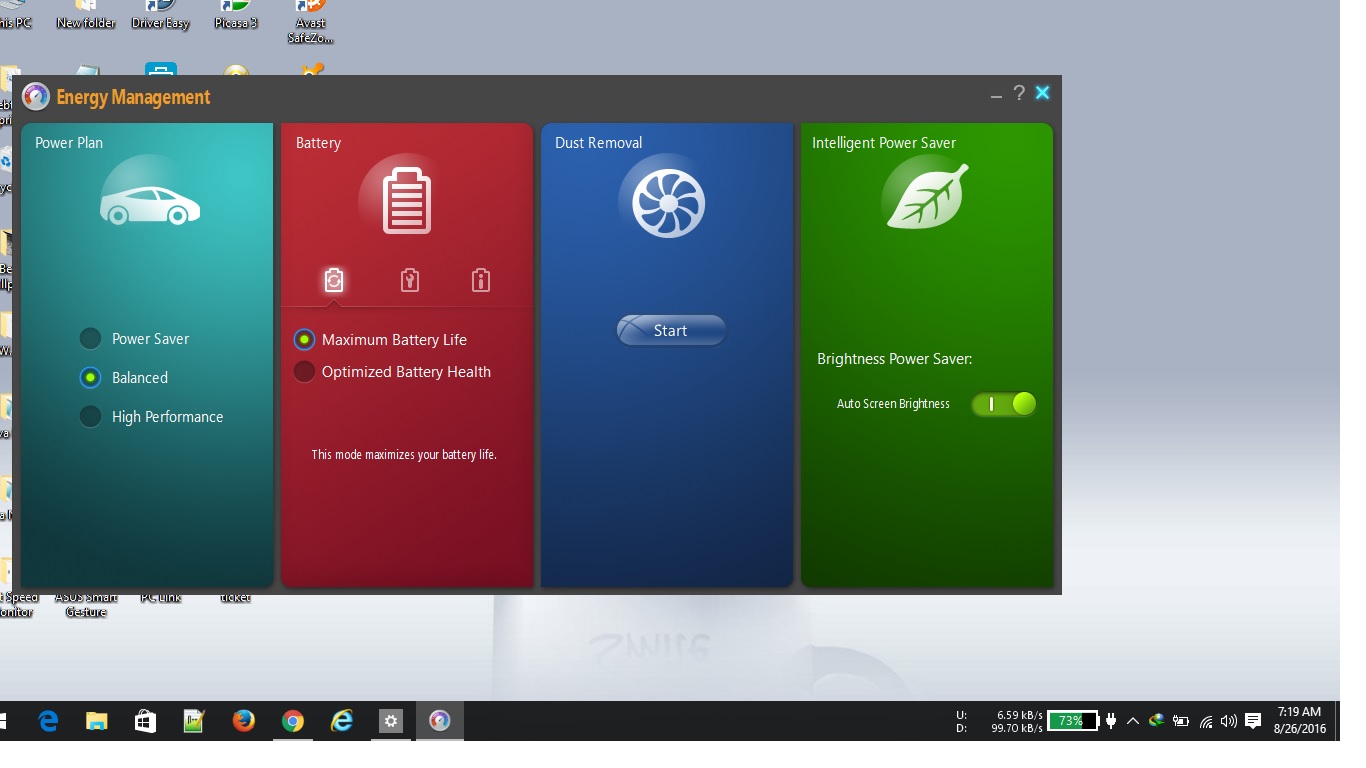Close the Energy Management window
Viewport: 1366px width, 768px height.
coord(1042,93)
